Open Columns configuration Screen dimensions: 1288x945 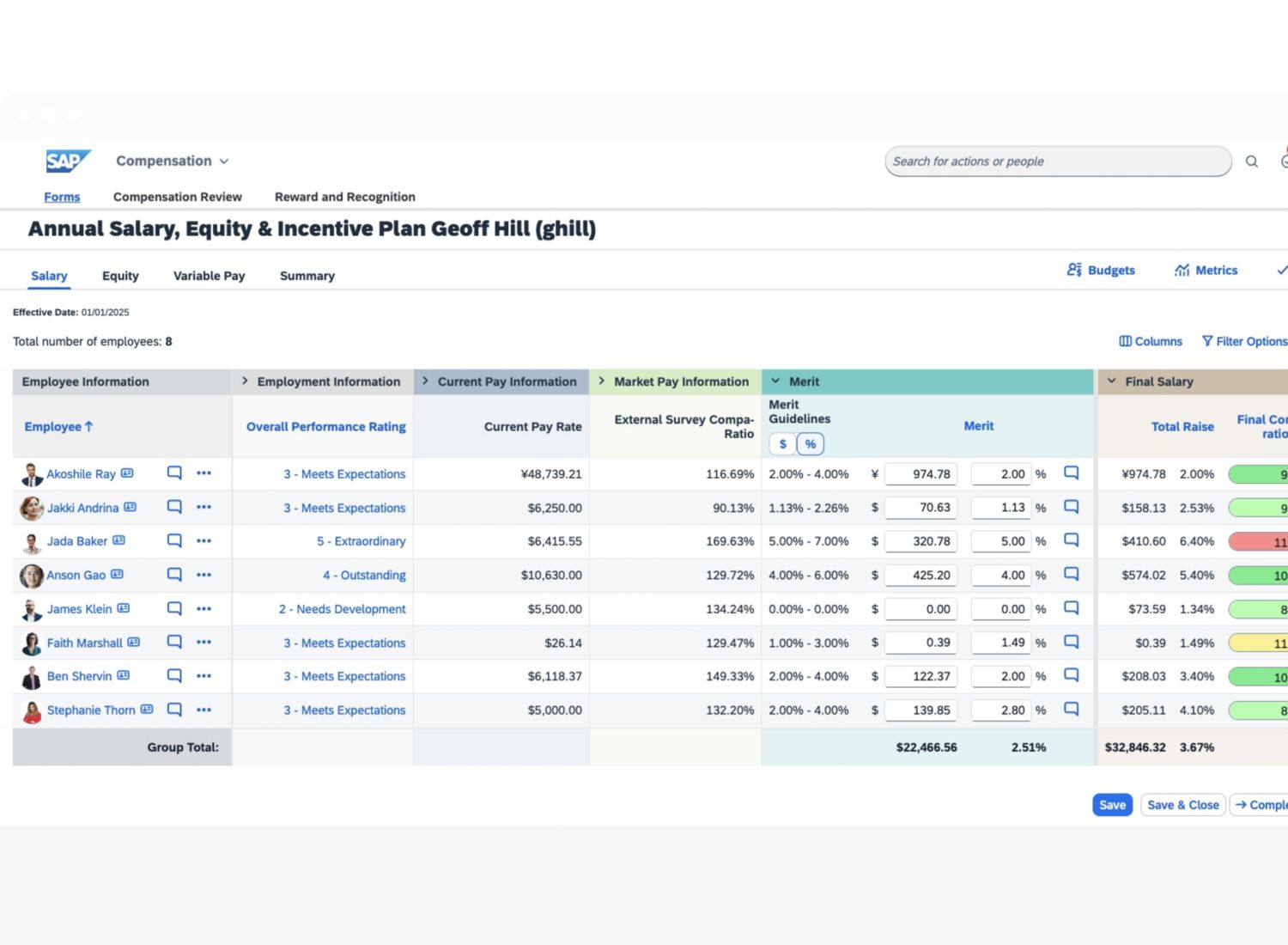1151,341
